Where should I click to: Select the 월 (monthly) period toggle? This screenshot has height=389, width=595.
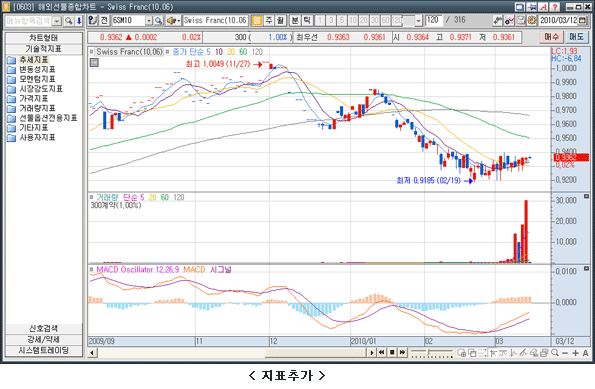pyautogui.click(x=280, y=20)
